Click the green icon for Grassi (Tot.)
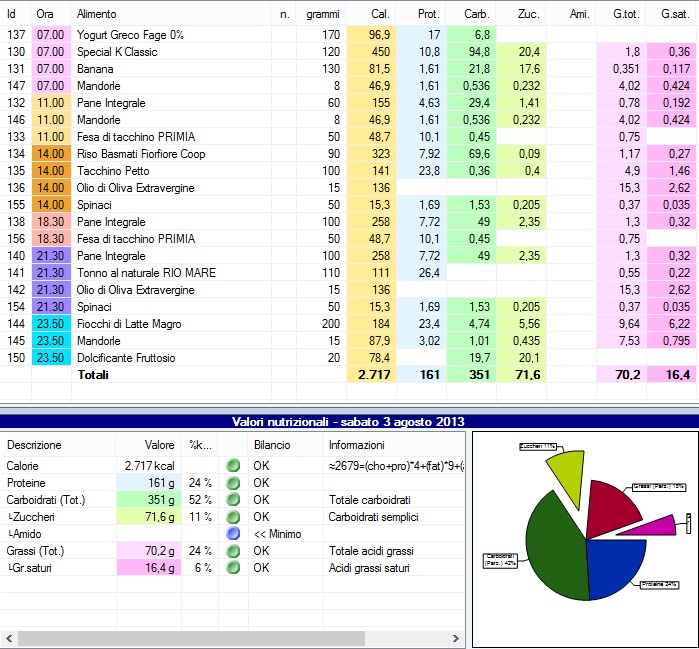 pos(232,551)
